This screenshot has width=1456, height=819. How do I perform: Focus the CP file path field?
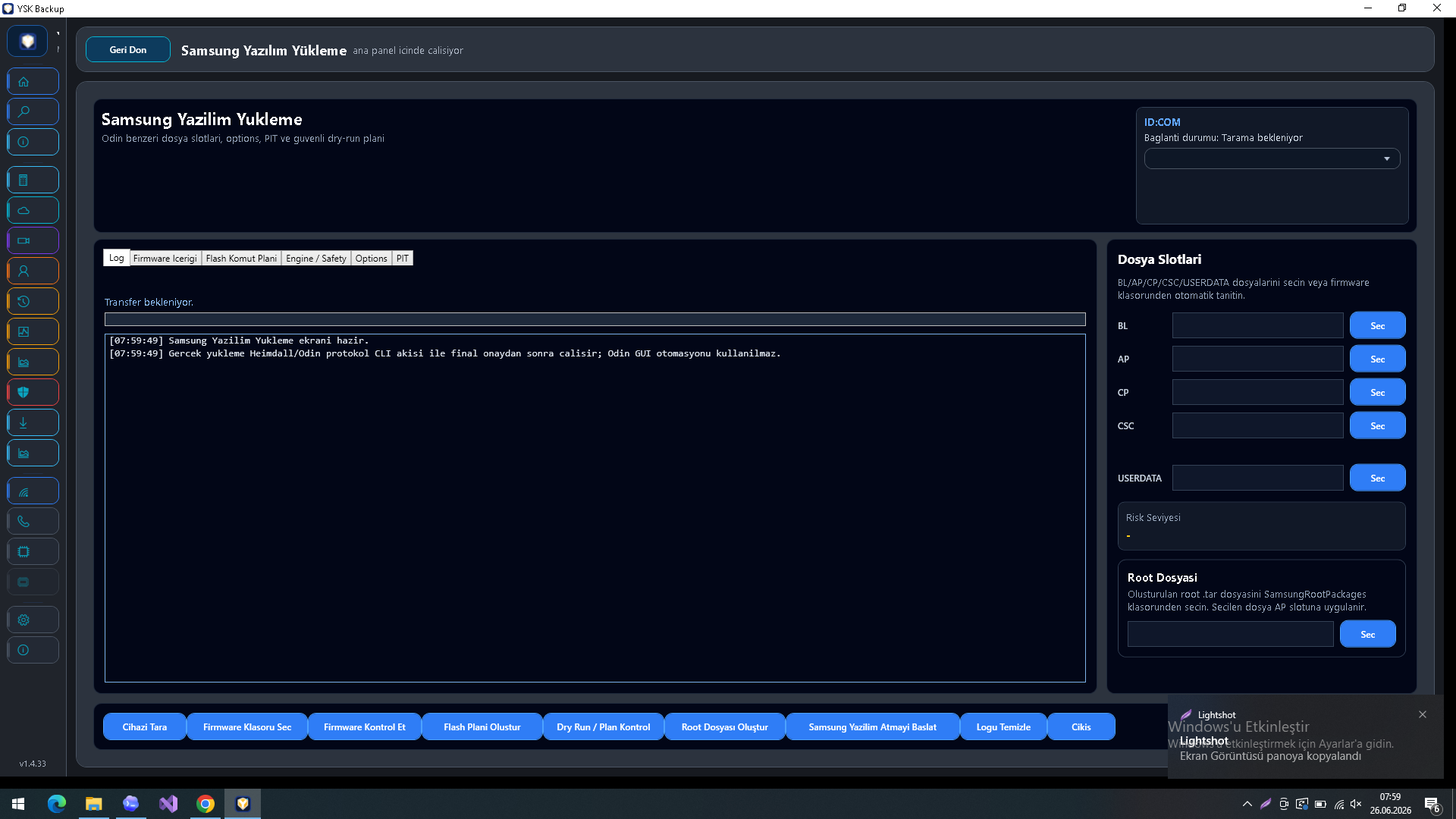coord(1257,392)
